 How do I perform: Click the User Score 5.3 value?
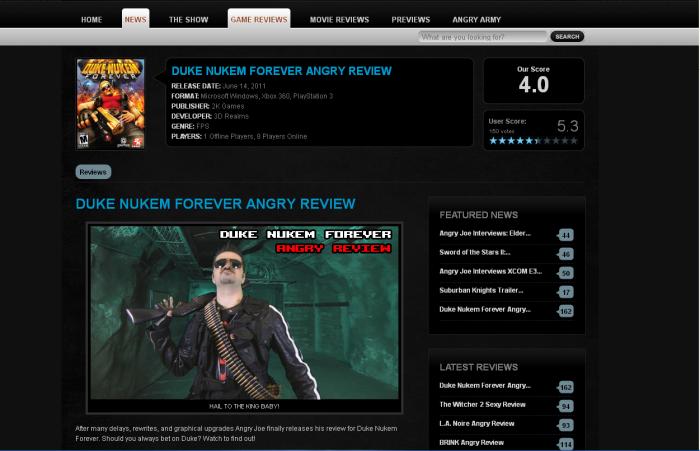567,126
